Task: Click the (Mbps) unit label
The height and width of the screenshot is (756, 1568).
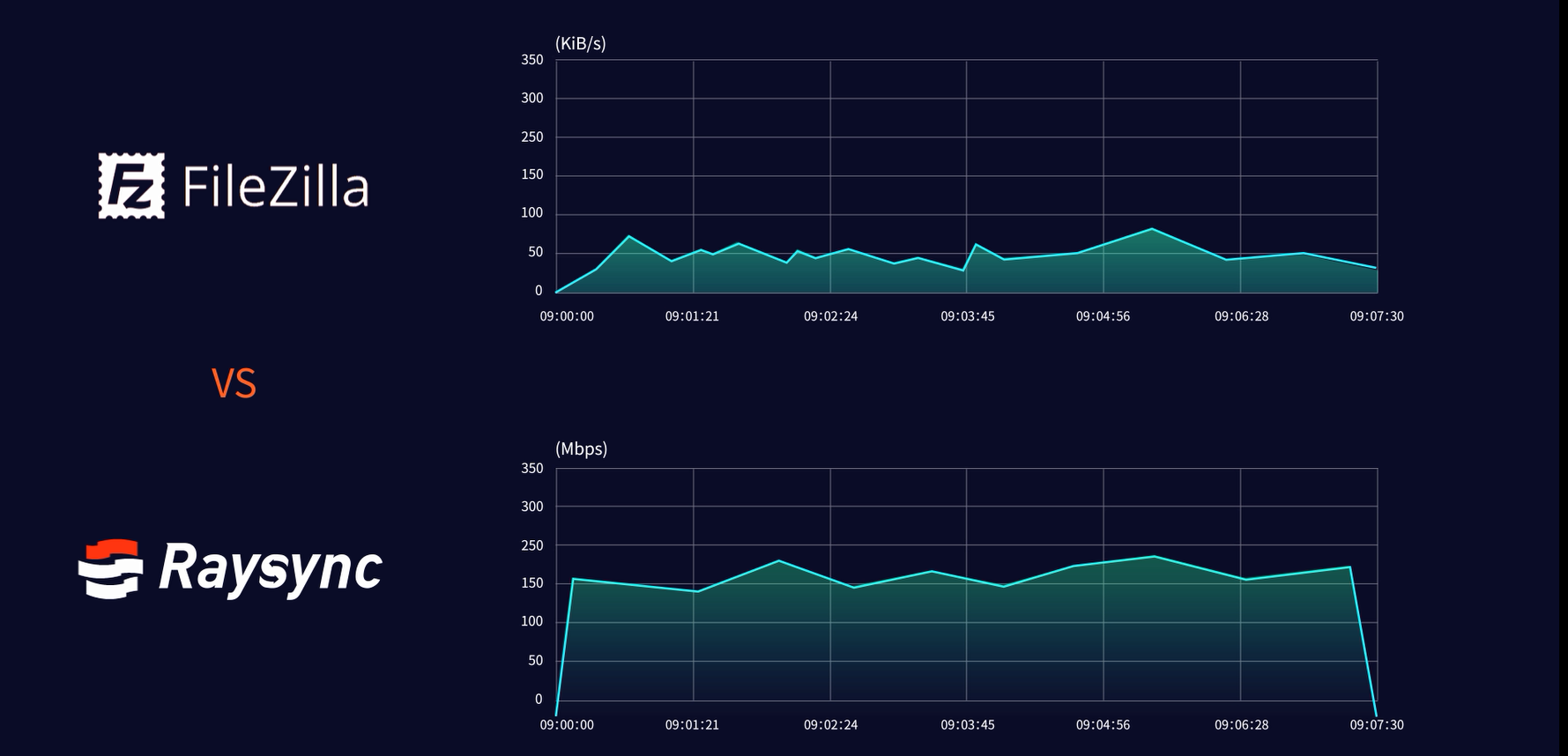Action: pyautogui.click(x=582, y=448)
